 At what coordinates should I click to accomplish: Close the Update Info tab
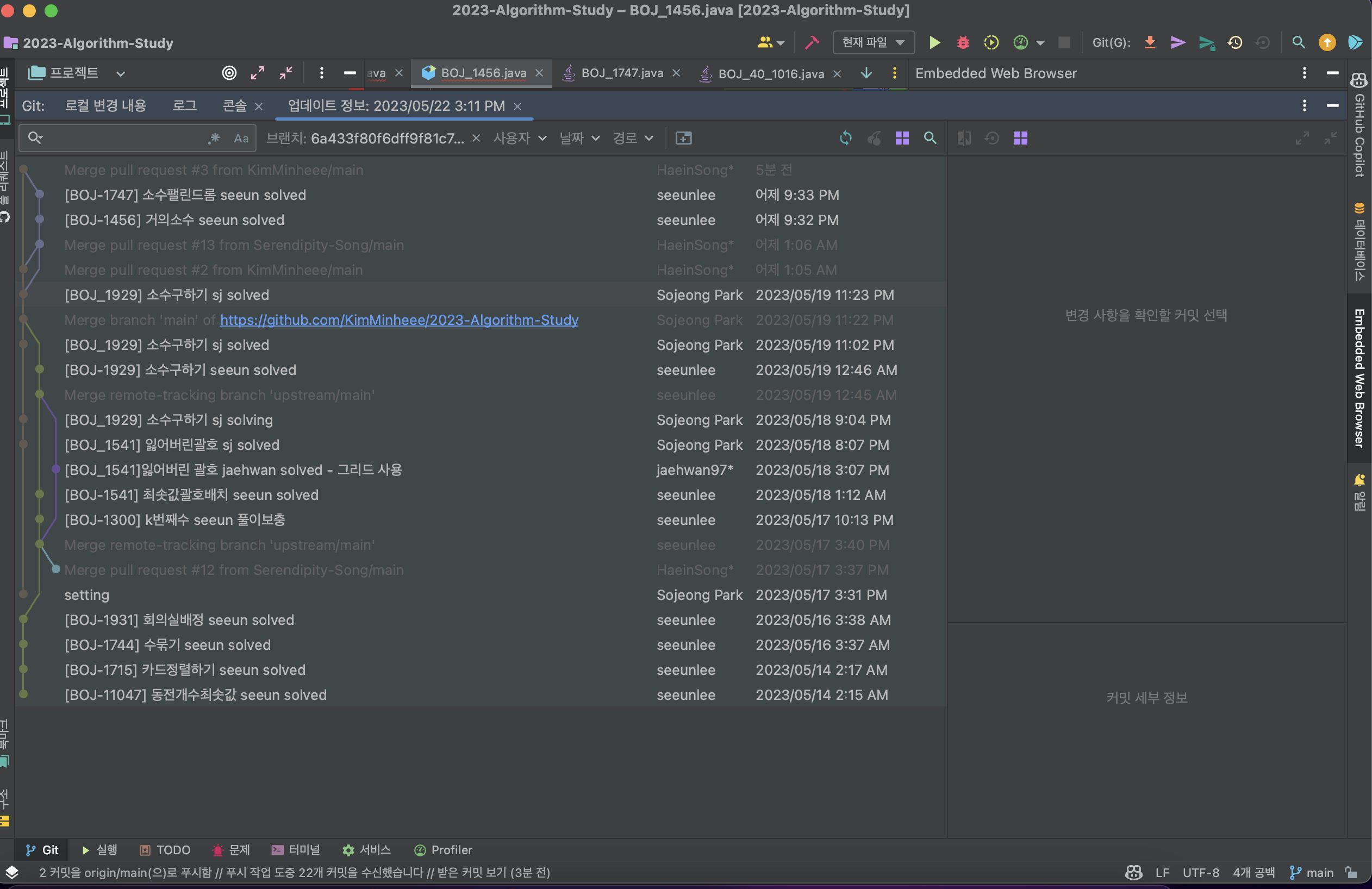(517, 107)
